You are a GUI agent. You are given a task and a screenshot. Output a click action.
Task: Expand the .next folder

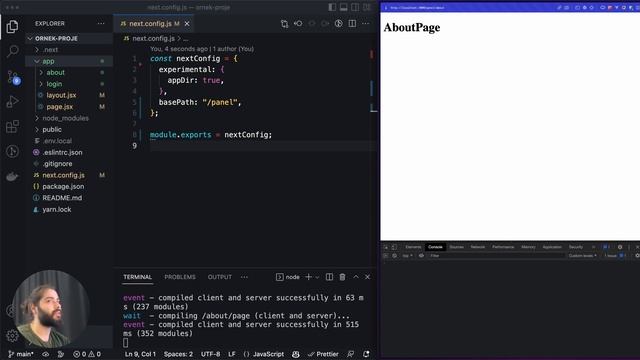click(69, 50)
